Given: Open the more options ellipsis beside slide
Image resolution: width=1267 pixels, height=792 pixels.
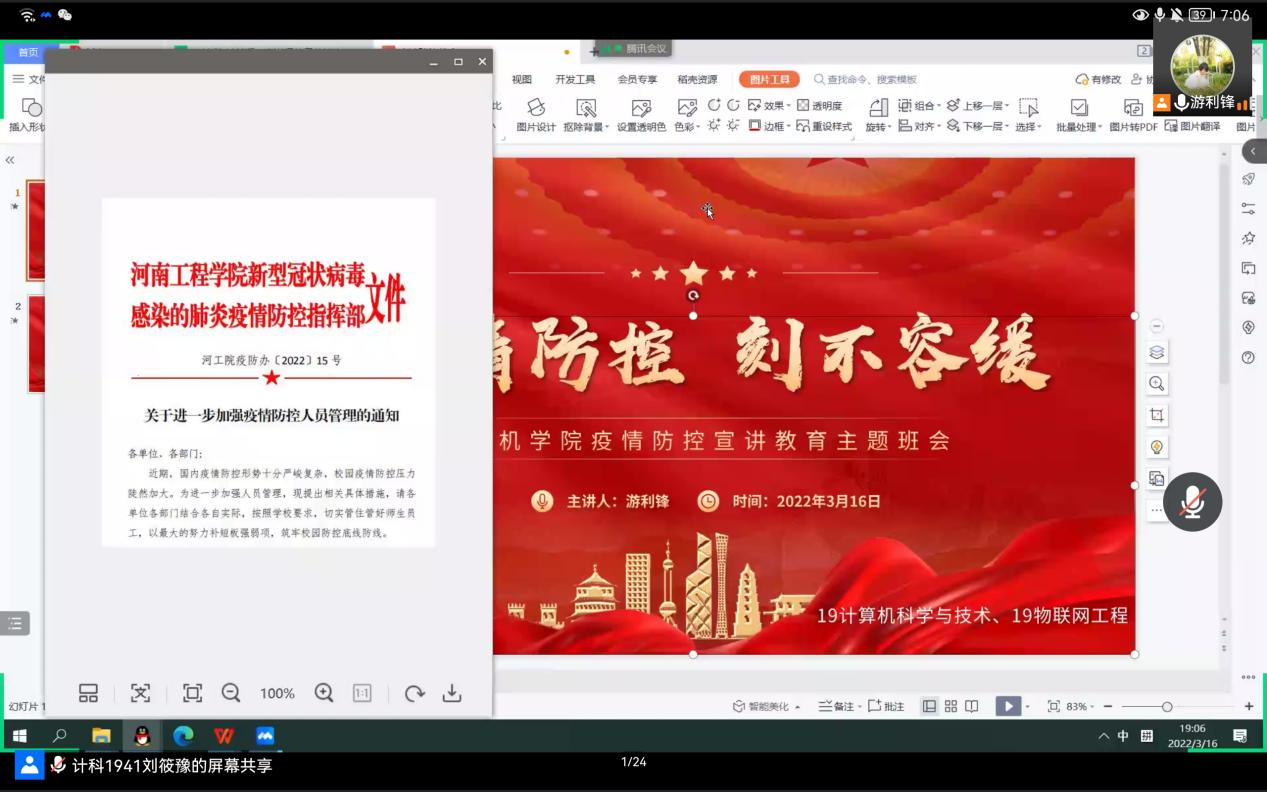Looking at the screenshot, I should pos(1157,510).
